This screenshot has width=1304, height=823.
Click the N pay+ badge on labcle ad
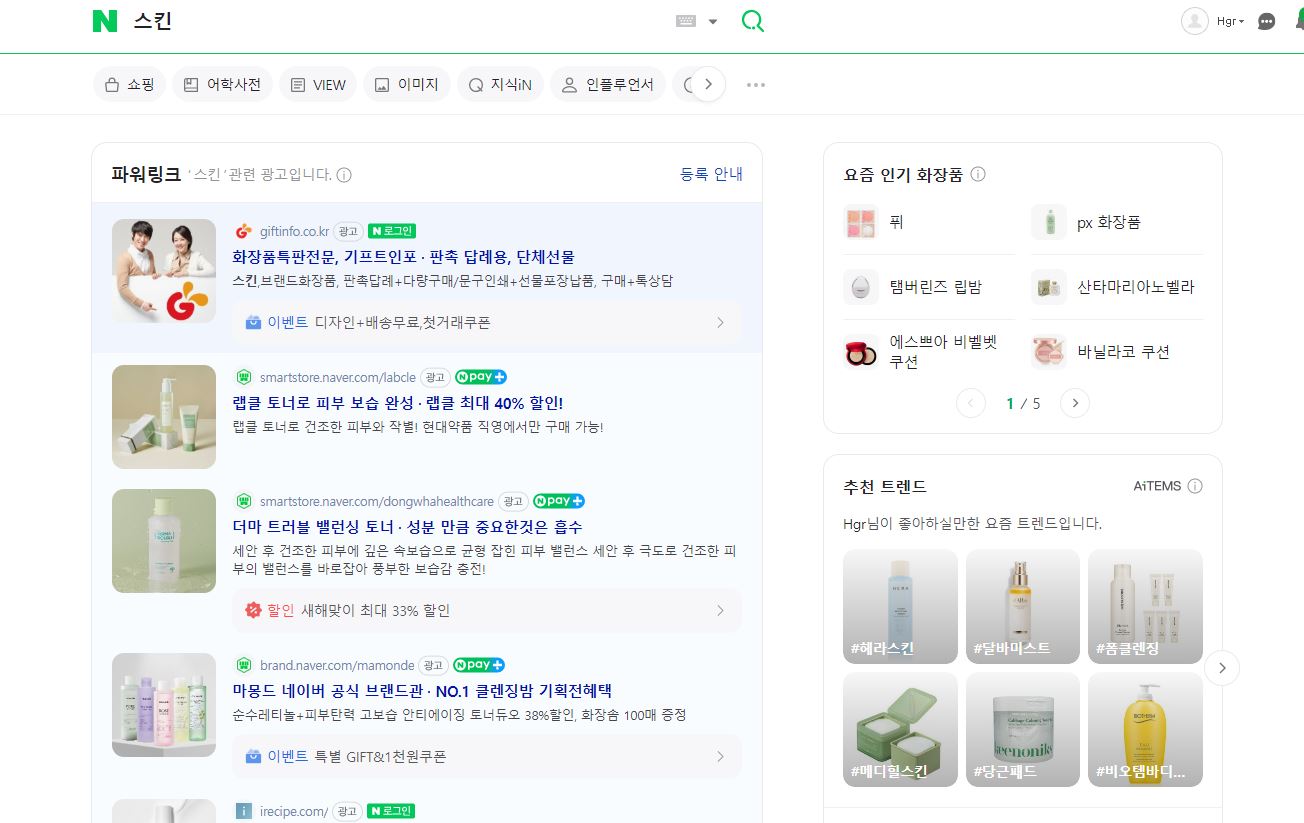[480, 377]
